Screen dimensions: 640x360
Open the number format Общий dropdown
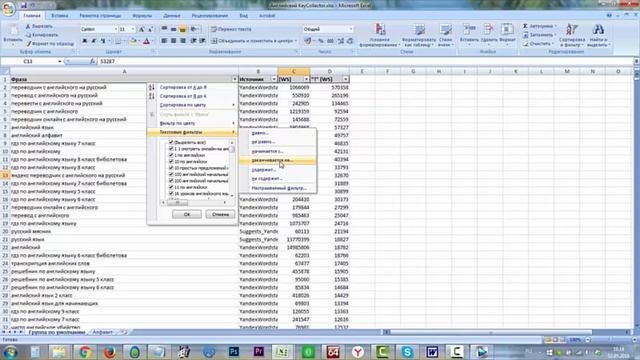[351, 29]
